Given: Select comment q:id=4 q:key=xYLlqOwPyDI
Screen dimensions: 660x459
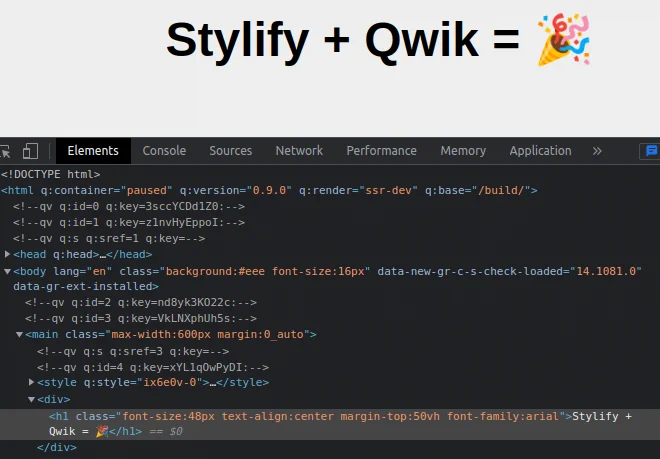Looking at the screenshot, I should (x=153, y=367).
